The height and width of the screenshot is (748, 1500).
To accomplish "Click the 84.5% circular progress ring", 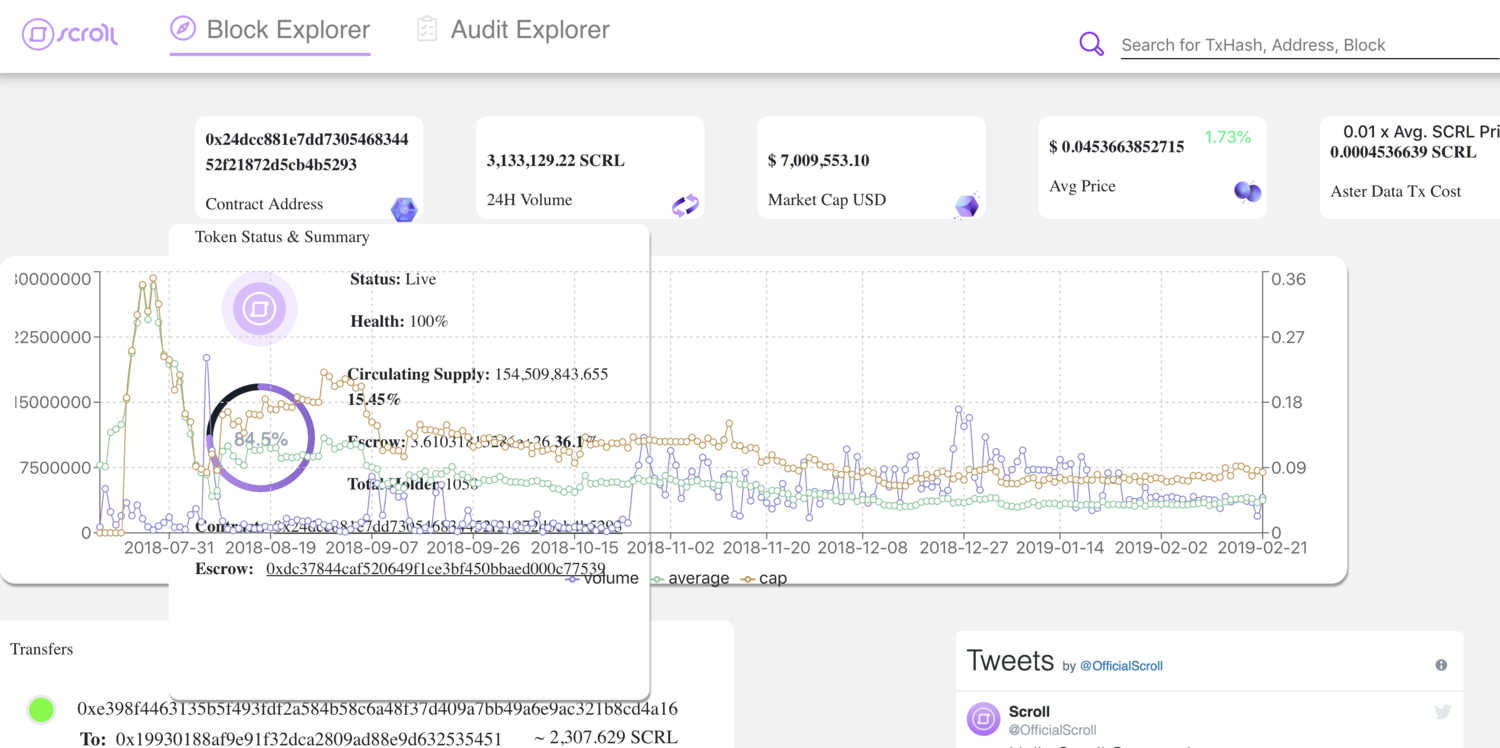I will pos(260,438).
